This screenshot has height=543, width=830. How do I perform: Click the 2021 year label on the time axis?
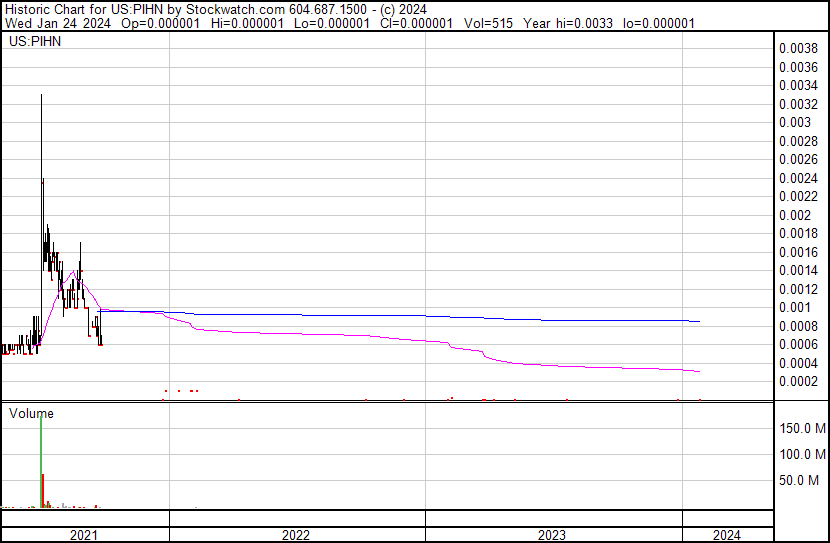coord(84,535)
